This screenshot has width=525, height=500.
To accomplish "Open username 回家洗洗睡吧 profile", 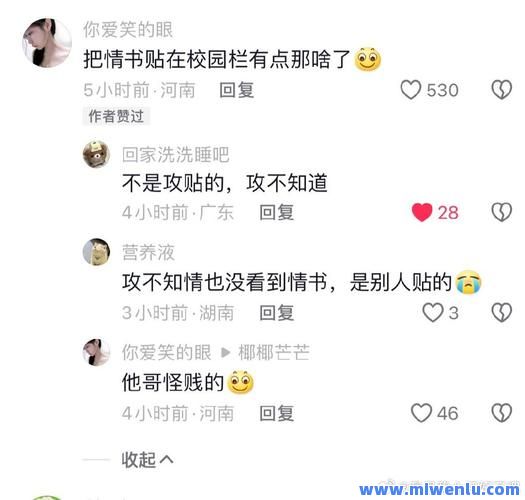I will [175, 155].
